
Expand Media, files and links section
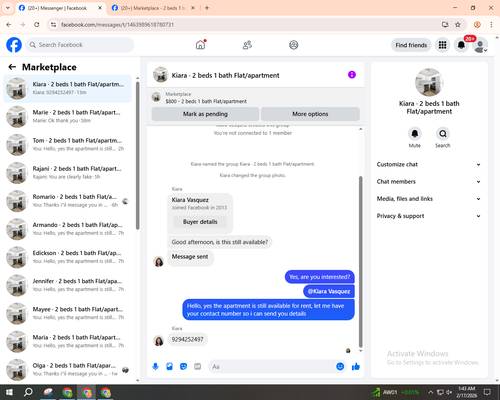429,199
